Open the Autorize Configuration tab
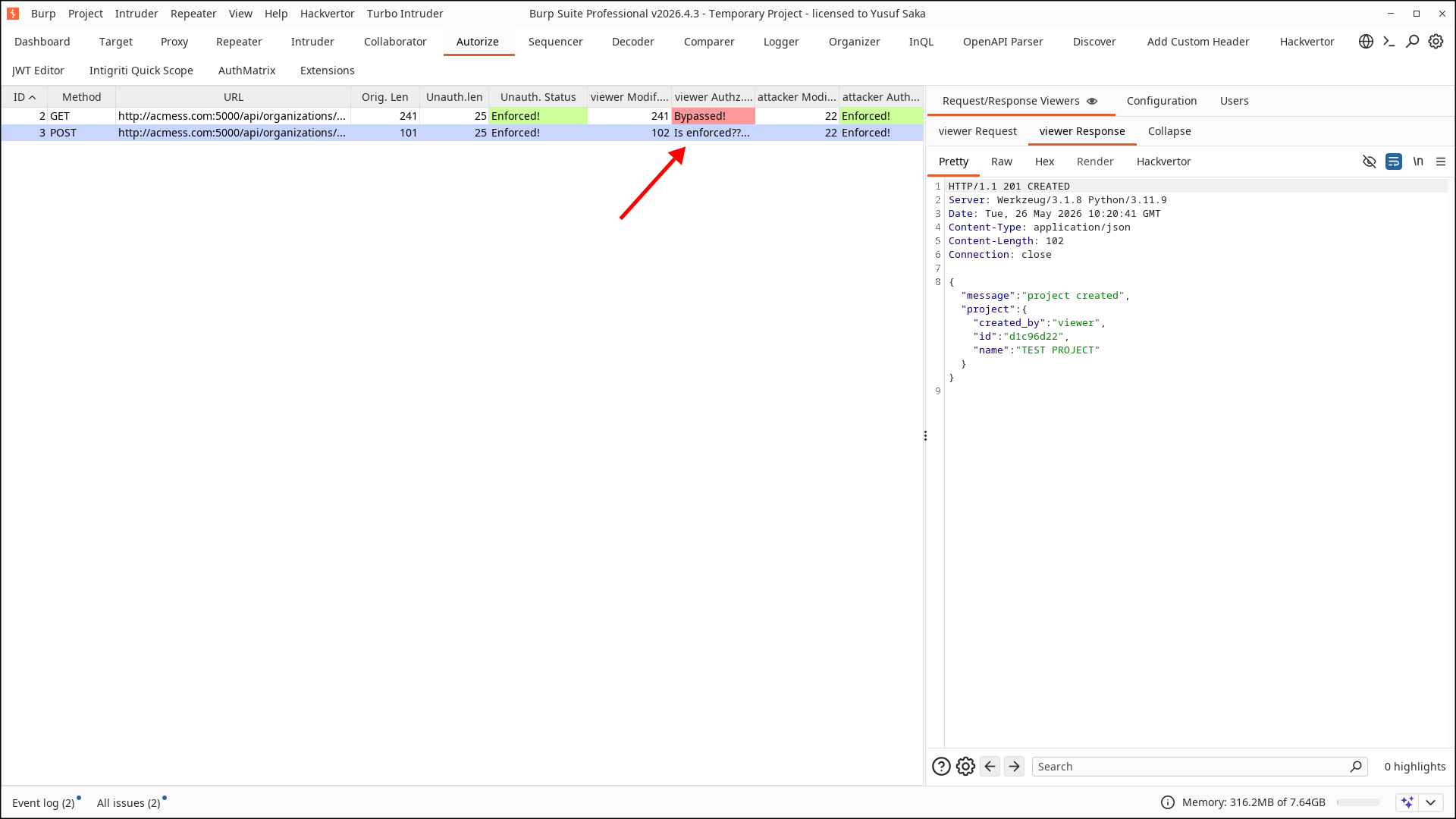 (1162, 101)
